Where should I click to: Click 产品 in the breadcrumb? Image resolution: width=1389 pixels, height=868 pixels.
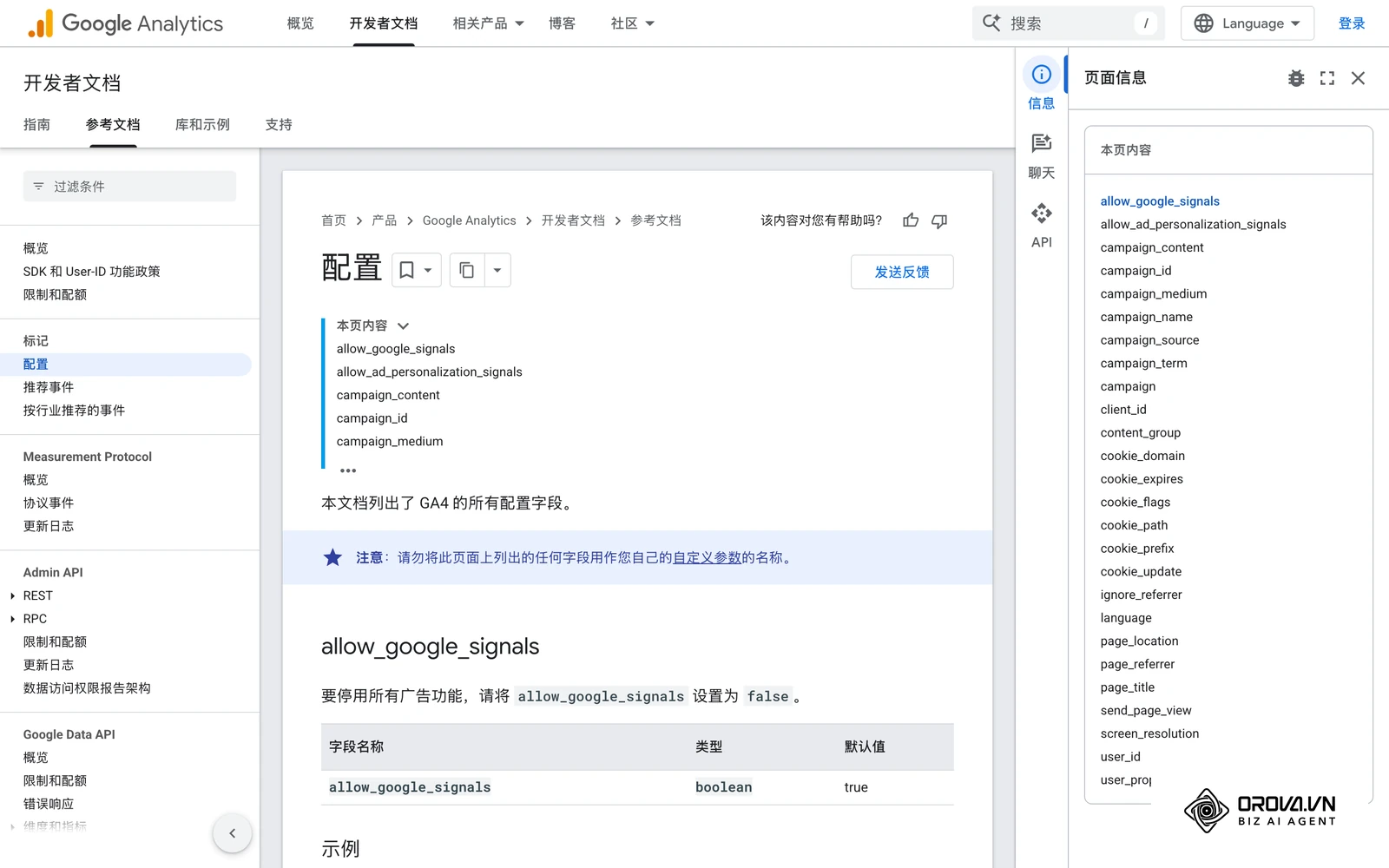click(384, 220)
